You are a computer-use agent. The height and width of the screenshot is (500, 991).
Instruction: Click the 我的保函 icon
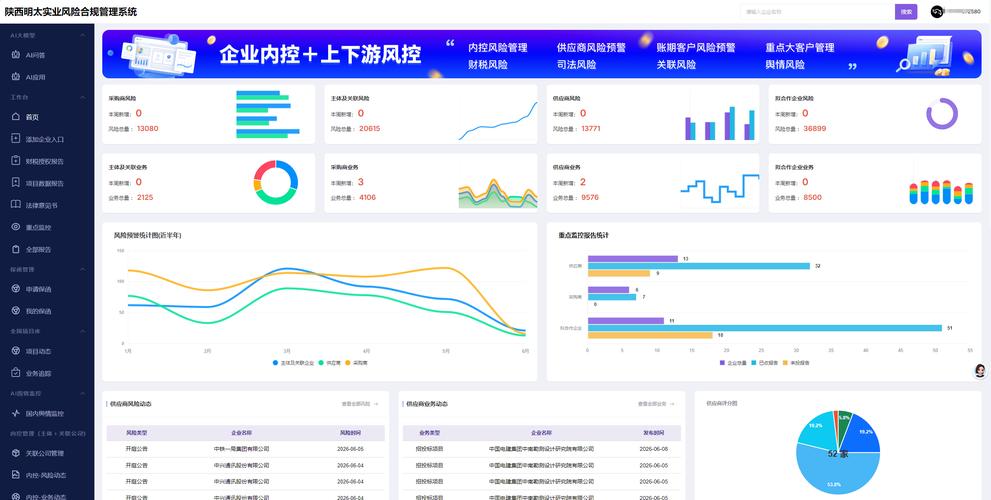pyautogui.click(x=16, y=311)
